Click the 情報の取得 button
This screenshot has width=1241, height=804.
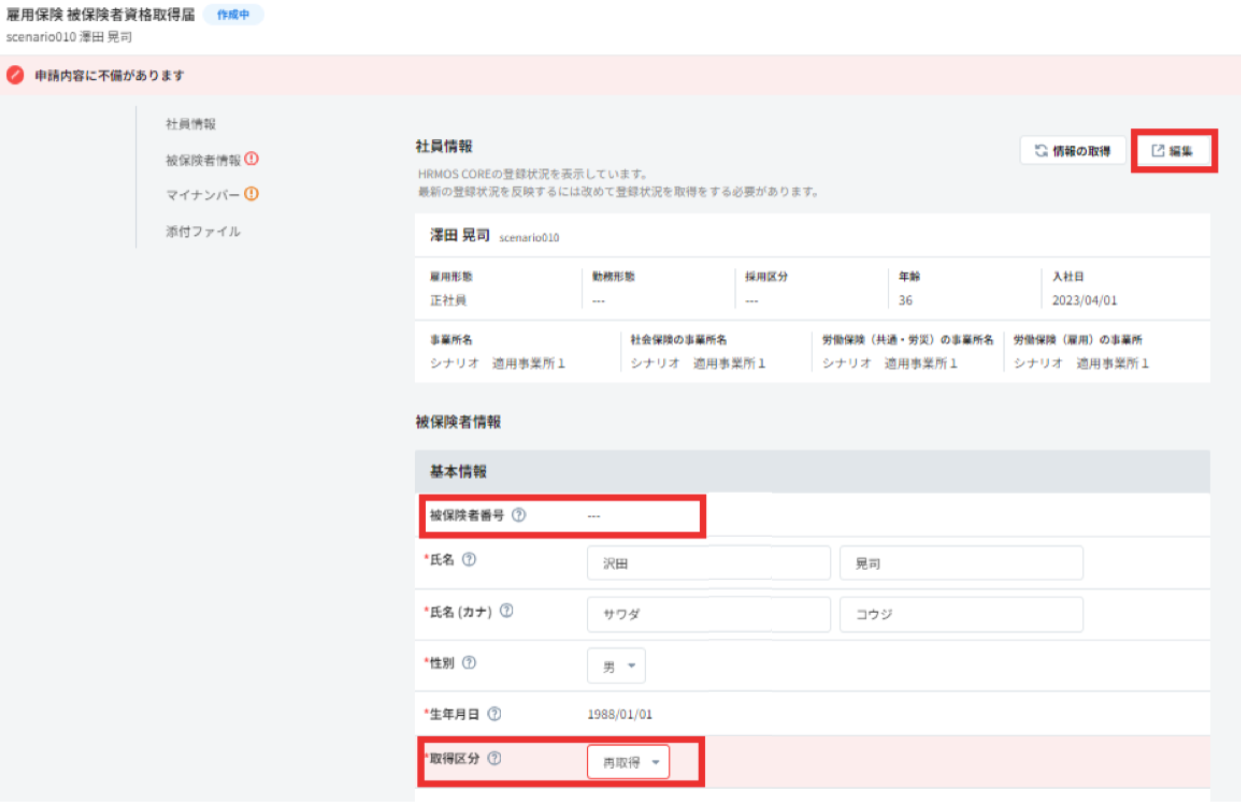[1072, 151]
